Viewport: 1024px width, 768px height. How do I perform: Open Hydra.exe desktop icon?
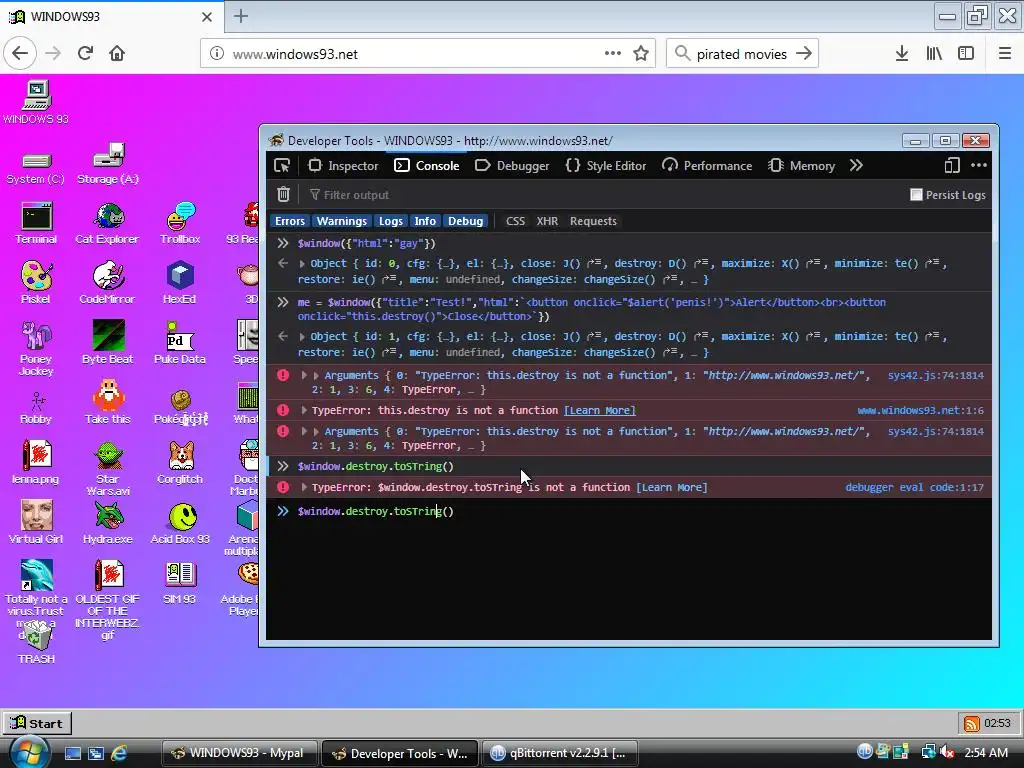(108, 523)
